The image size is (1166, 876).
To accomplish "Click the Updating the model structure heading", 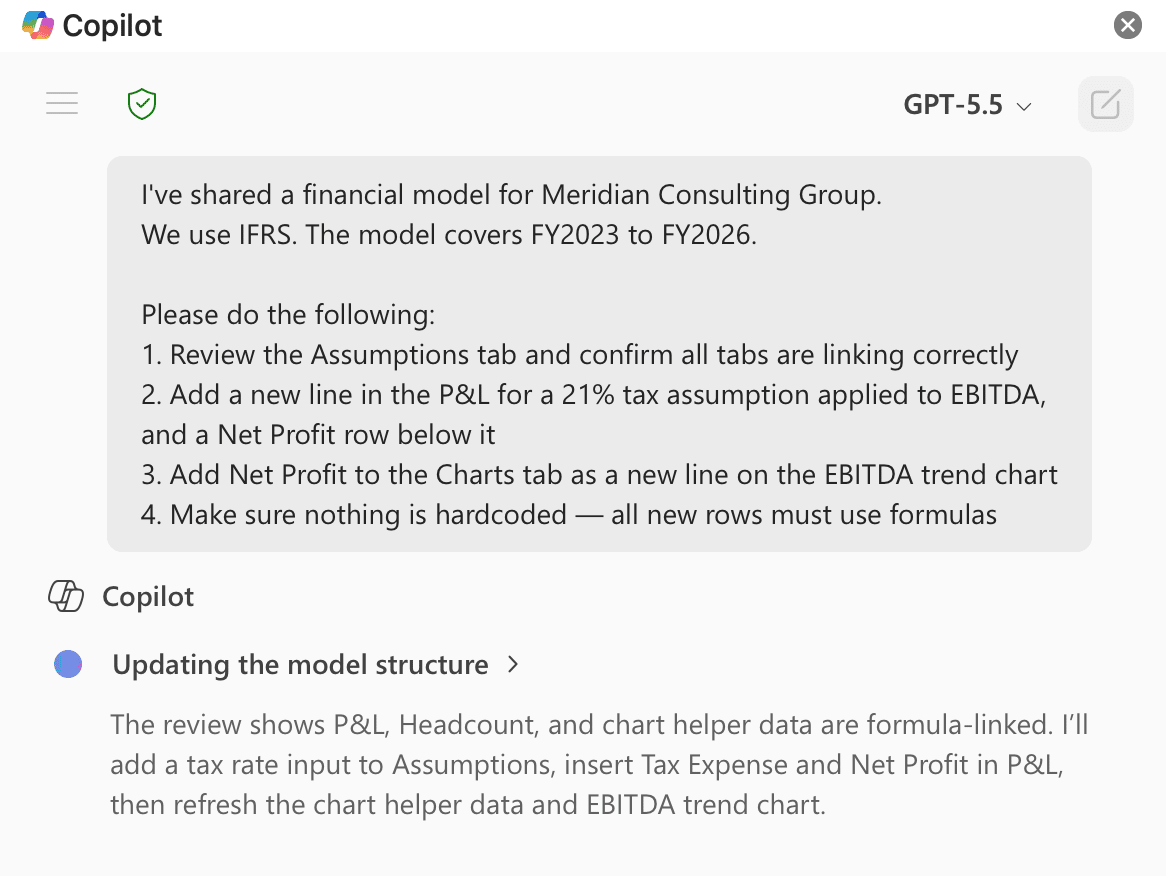I will click(x=300, y=664).
